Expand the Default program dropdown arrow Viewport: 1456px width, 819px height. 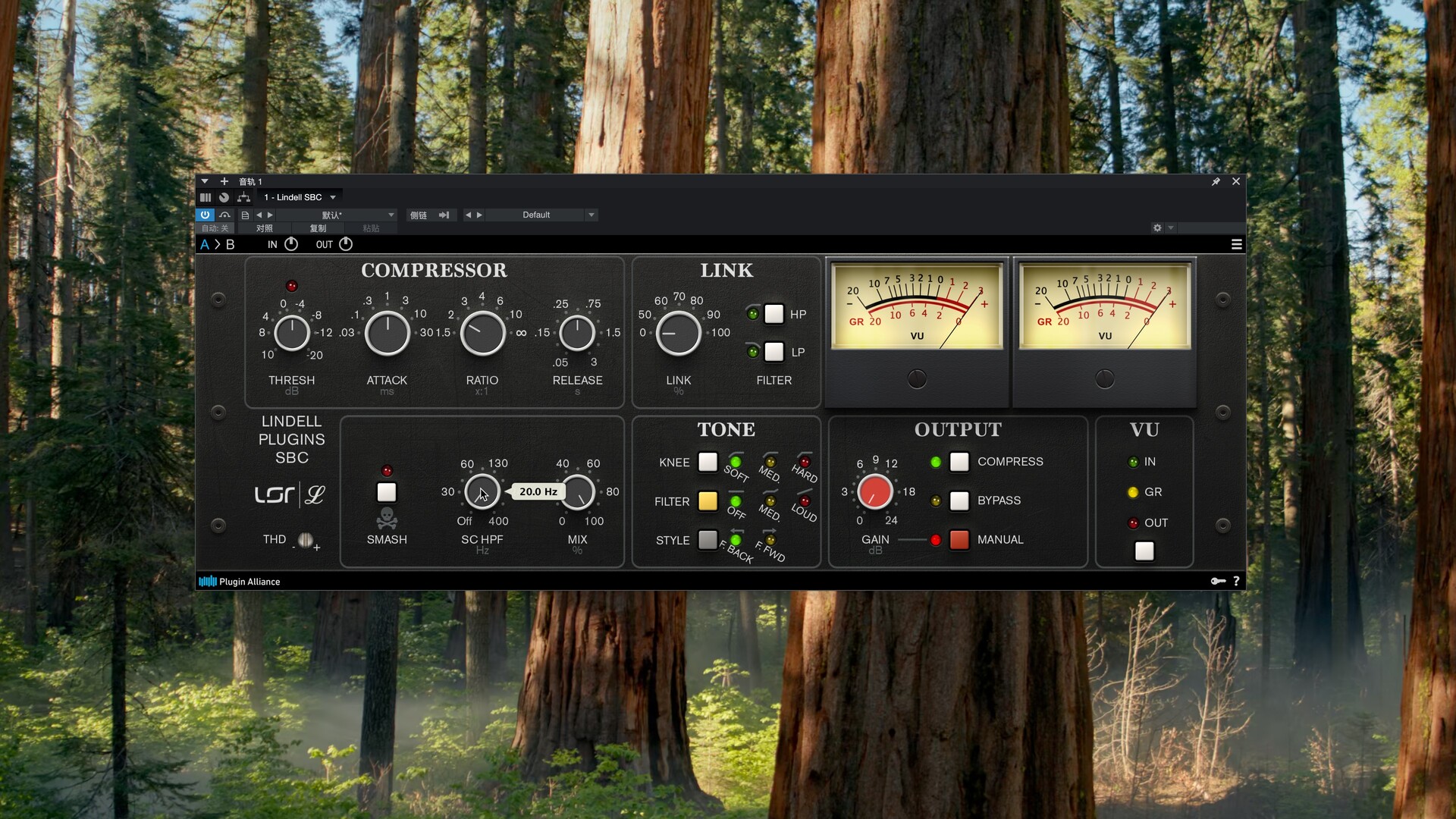tap(591, 215)
